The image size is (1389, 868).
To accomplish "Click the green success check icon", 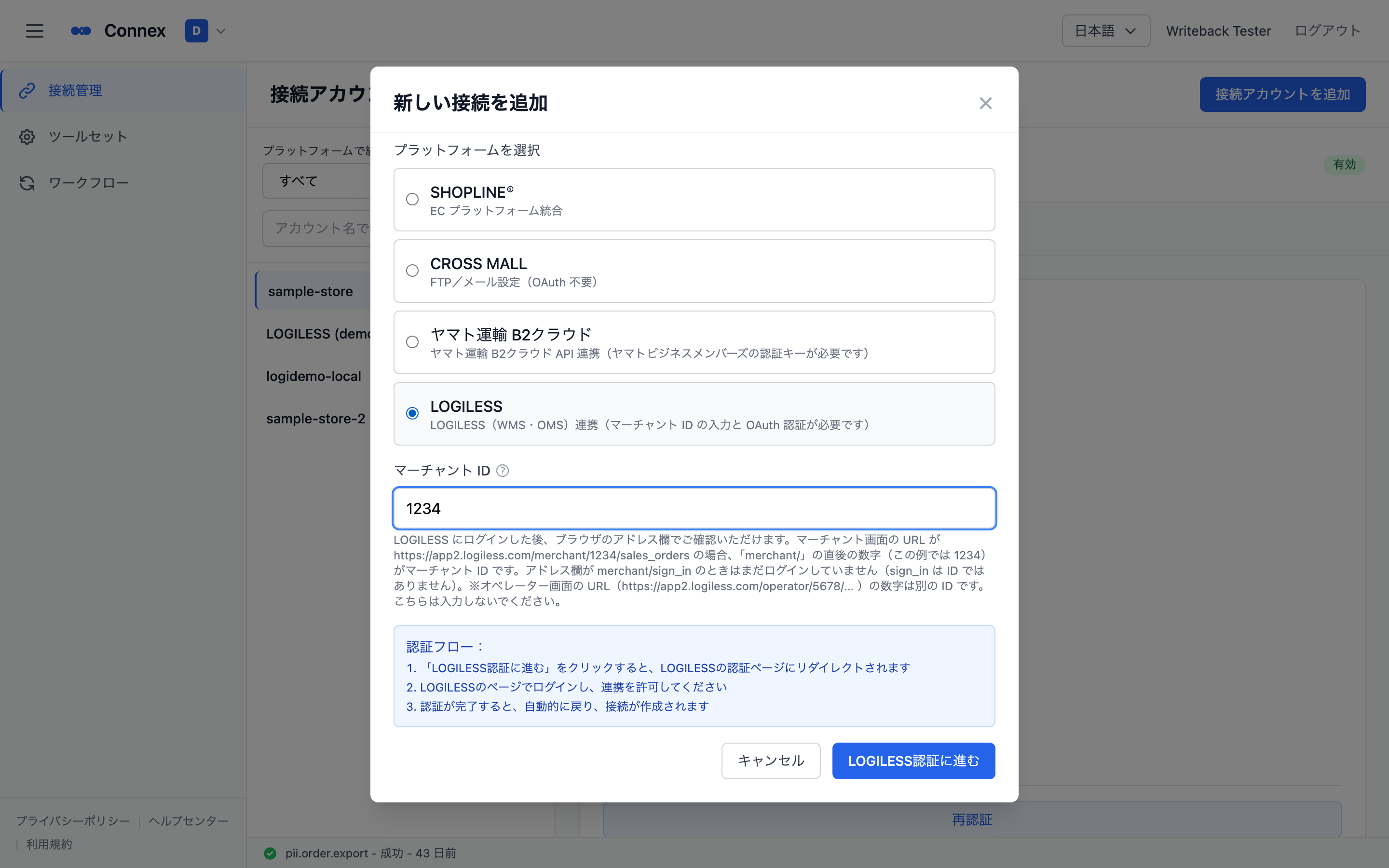I will (270, 854).
